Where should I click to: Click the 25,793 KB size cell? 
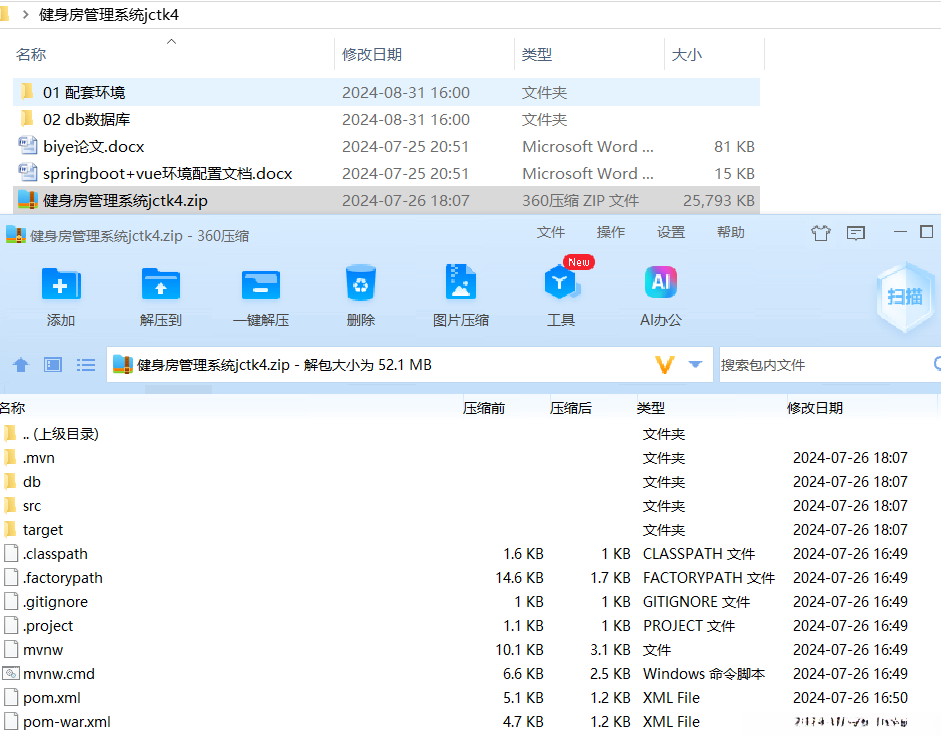(718, 200)
